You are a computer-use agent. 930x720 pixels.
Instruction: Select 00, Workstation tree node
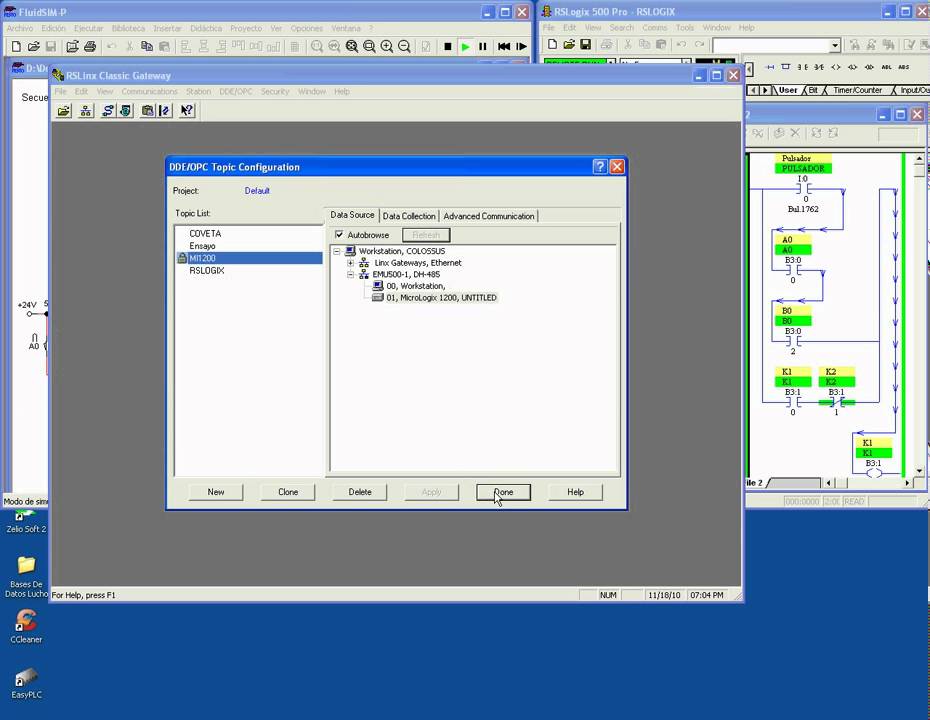(x=415, y=286)
